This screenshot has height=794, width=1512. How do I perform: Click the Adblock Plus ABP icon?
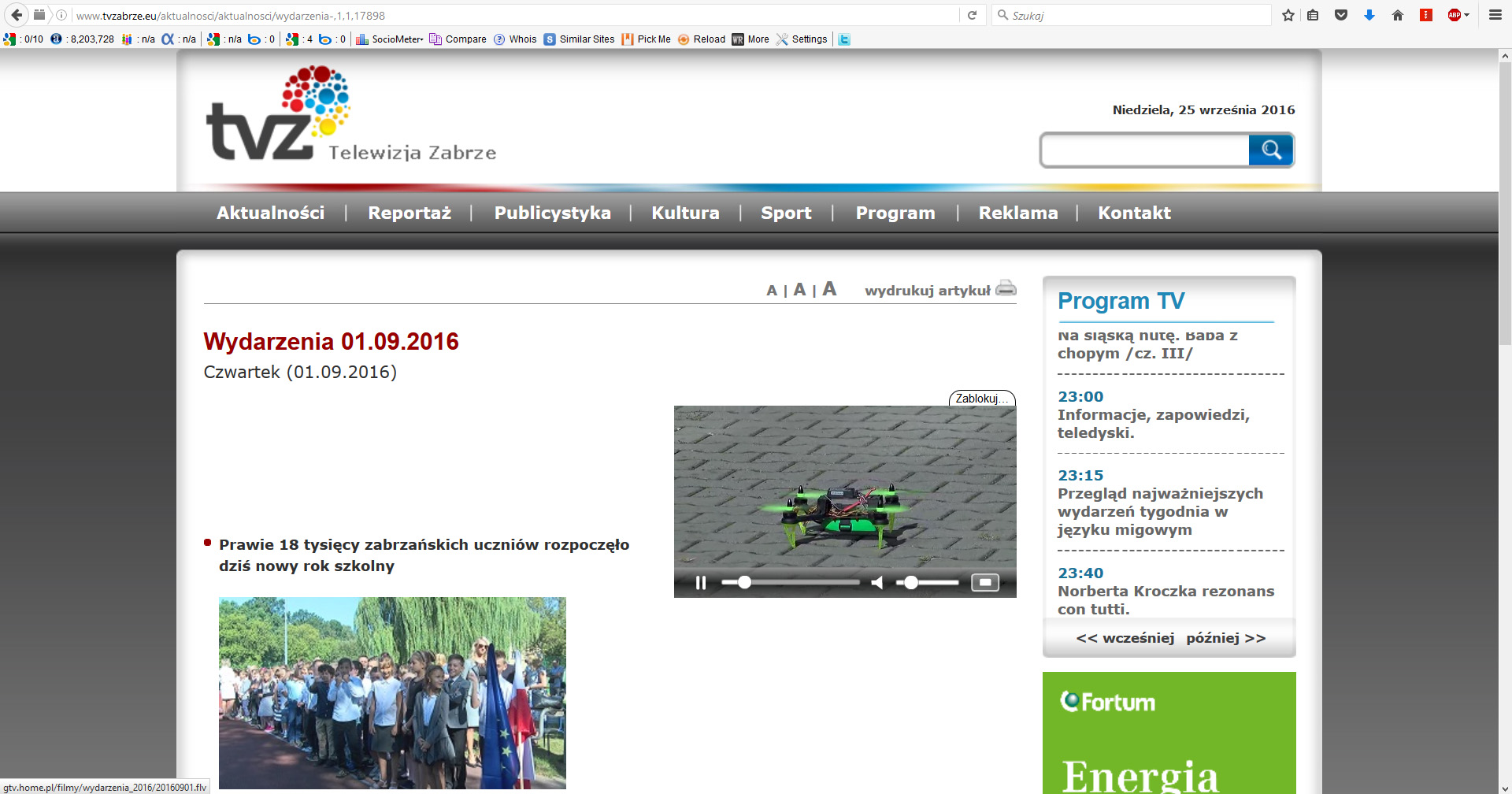pyautogui.click(x=1455, y=15)
